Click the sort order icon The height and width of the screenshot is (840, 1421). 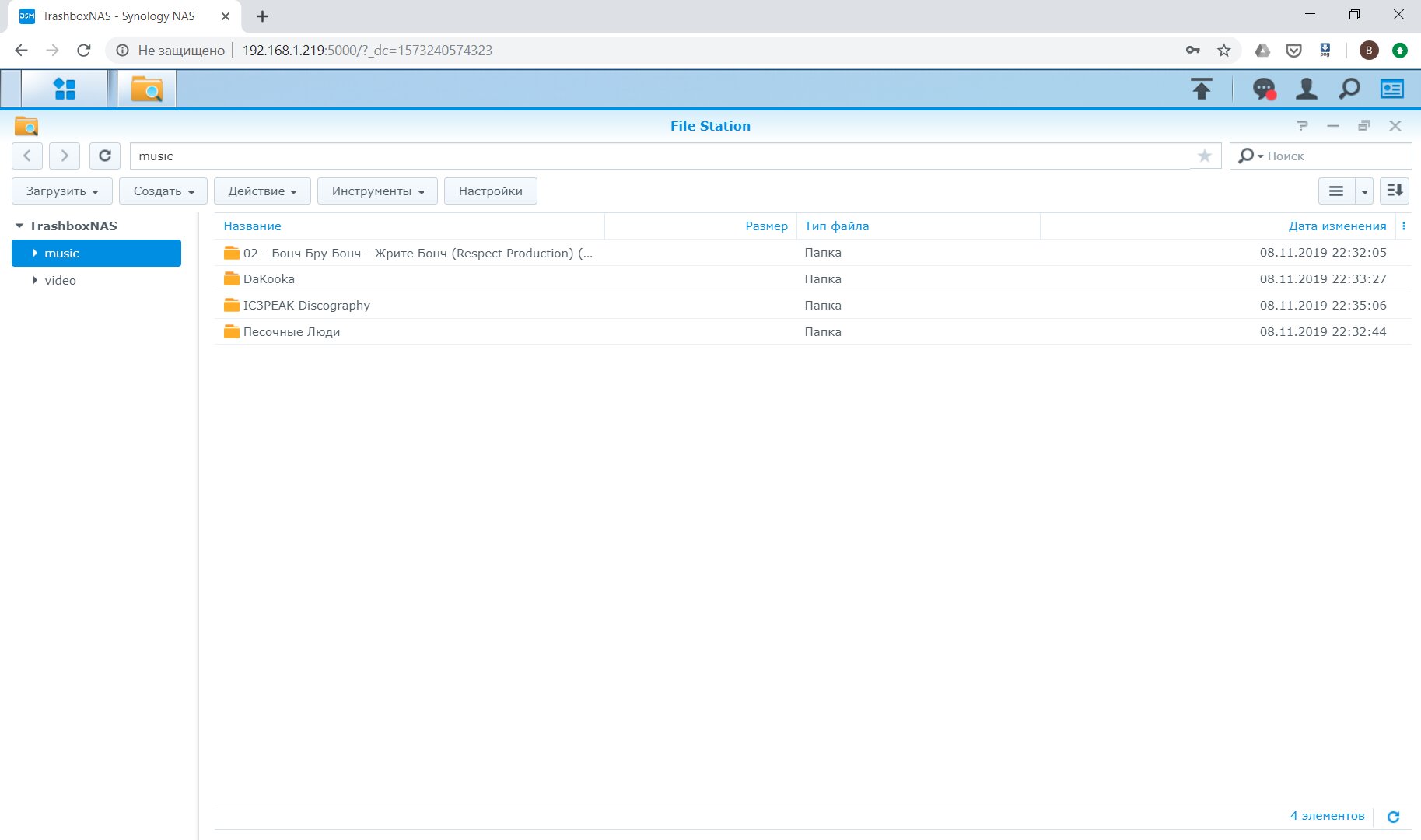coord(1395,191)
